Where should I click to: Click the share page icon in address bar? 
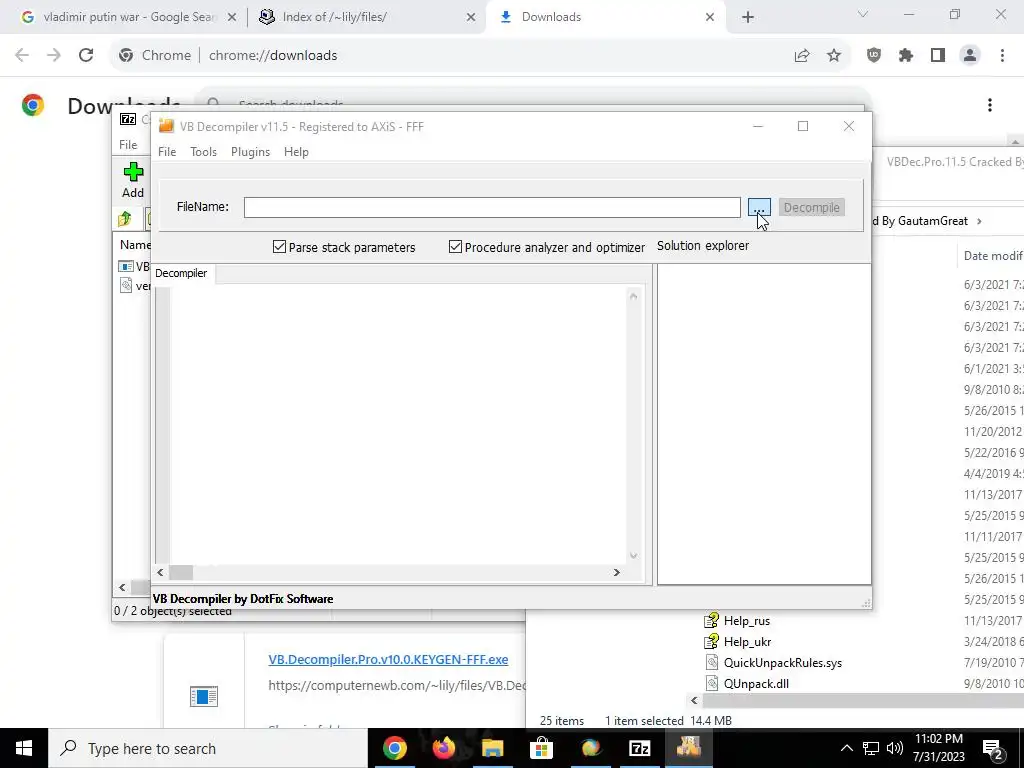pyautogui.click(x=802, y=56)
